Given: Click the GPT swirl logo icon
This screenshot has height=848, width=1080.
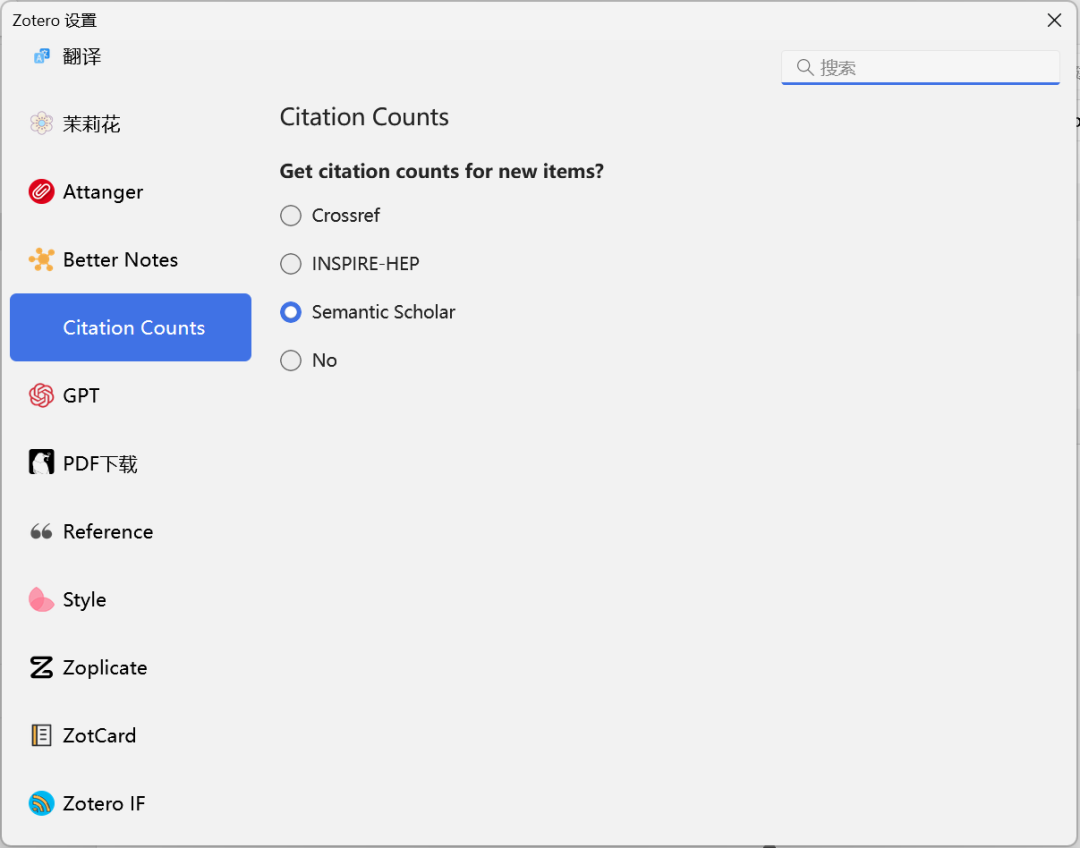Looking at the screenshot, I should coord(41,396).
